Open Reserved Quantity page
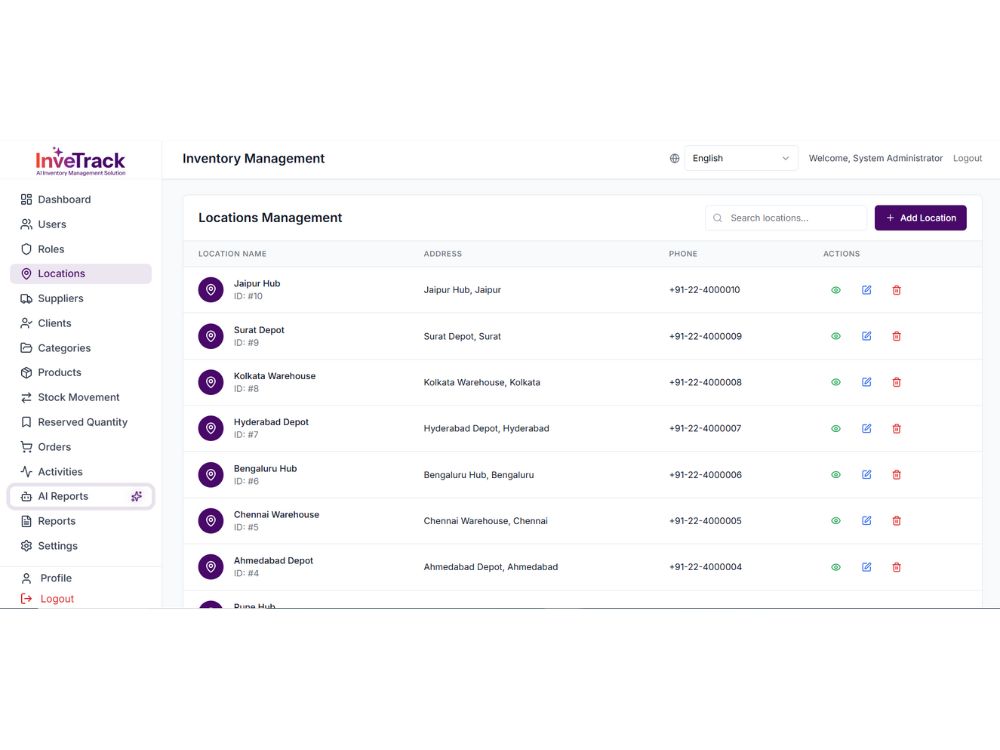The height and width of the screenshot is (750, 1000). (x=80, y=422)
